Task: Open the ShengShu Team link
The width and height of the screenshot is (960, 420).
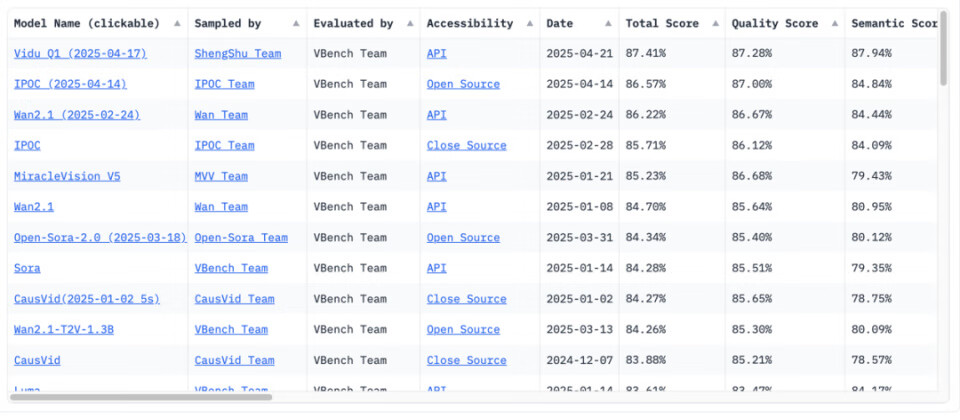Action: tap(238, 54)
